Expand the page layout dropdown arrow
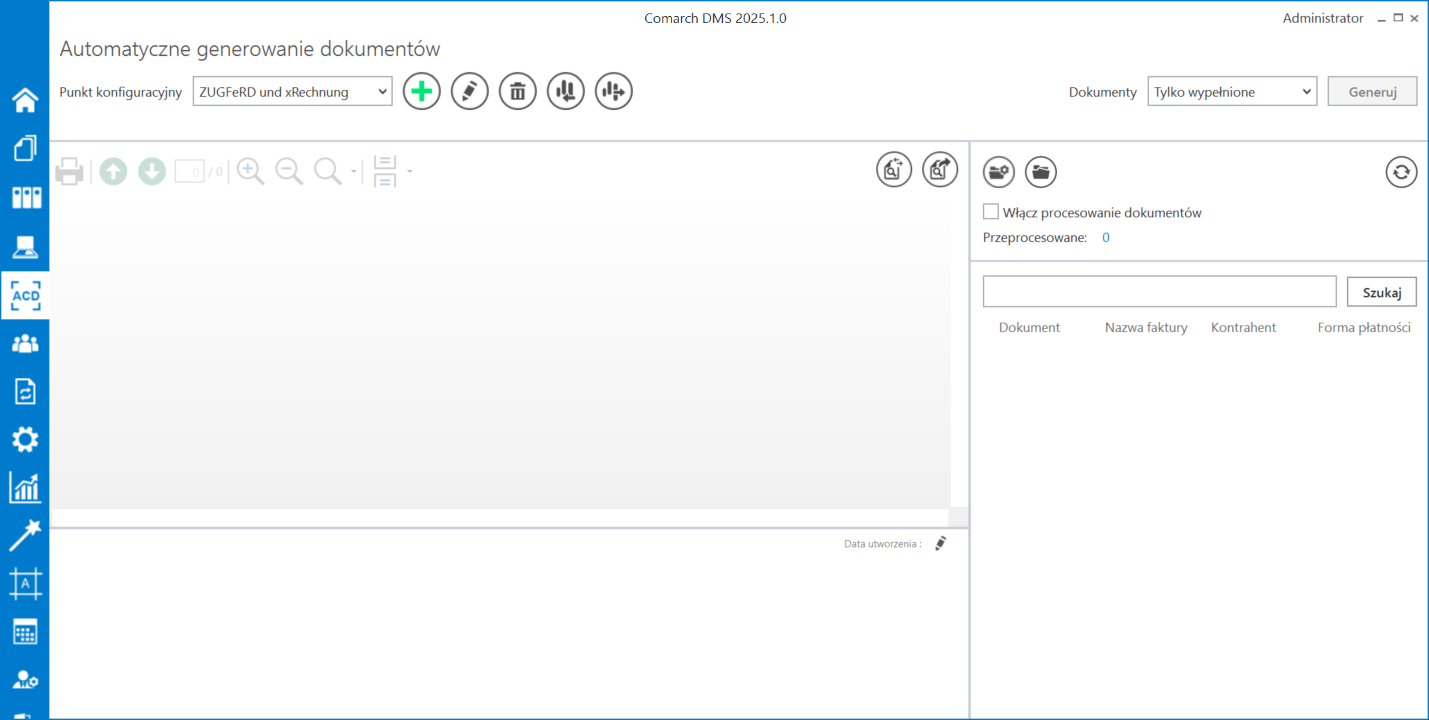Viewport: 1429px width, 720px height. 410,172
